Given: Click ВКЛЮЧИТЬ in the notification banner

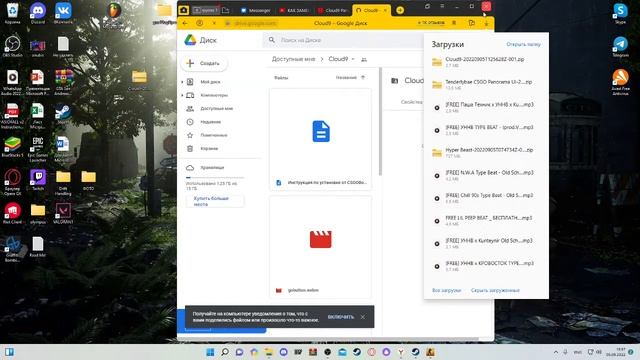Looking at the screenshot, I should [x=340, y=317].
